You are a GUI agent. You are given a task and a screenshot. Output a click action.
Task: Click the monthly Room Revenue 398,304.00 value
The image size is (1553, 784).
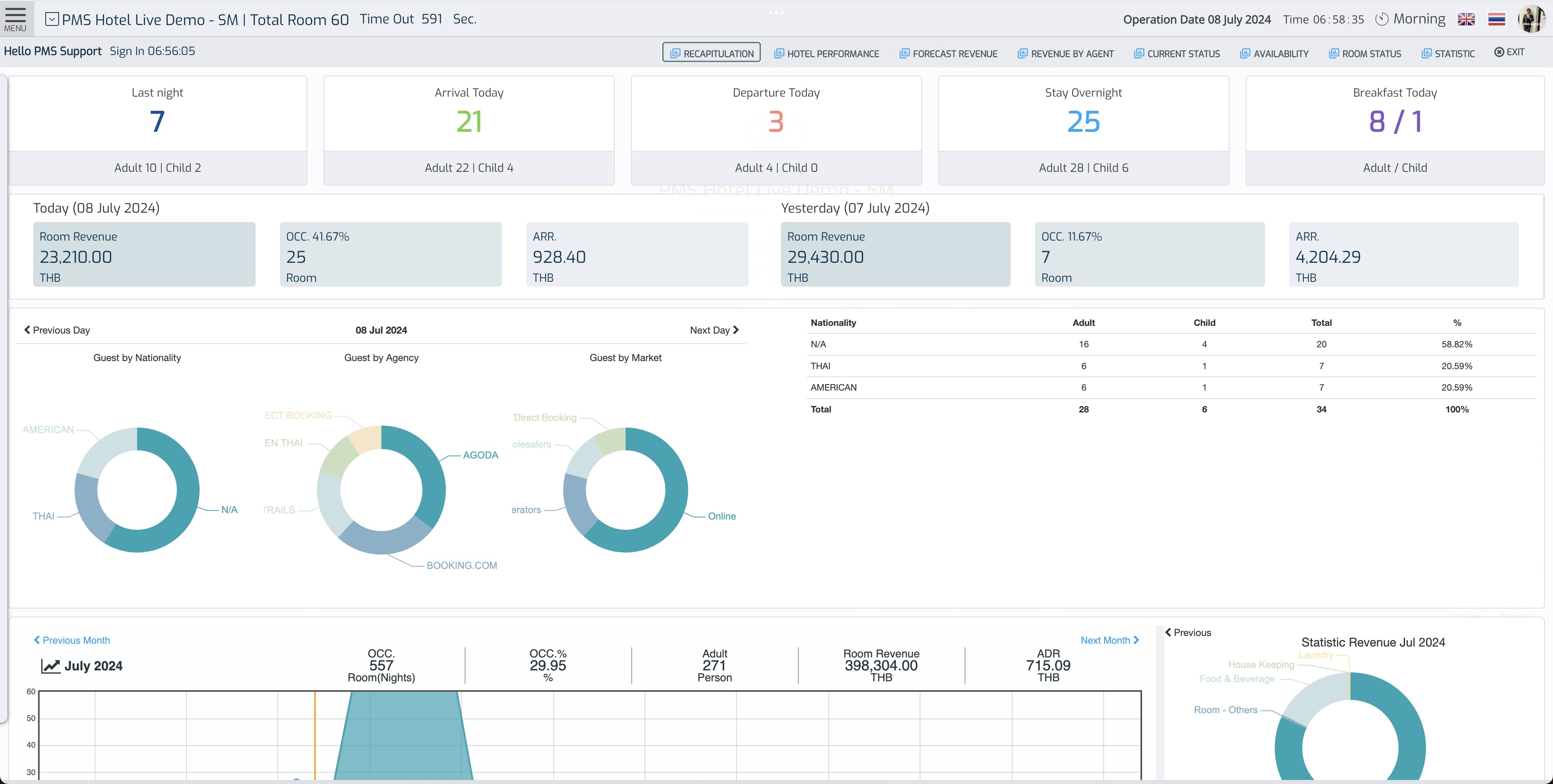pyautogui.click(x=881, y=666)
